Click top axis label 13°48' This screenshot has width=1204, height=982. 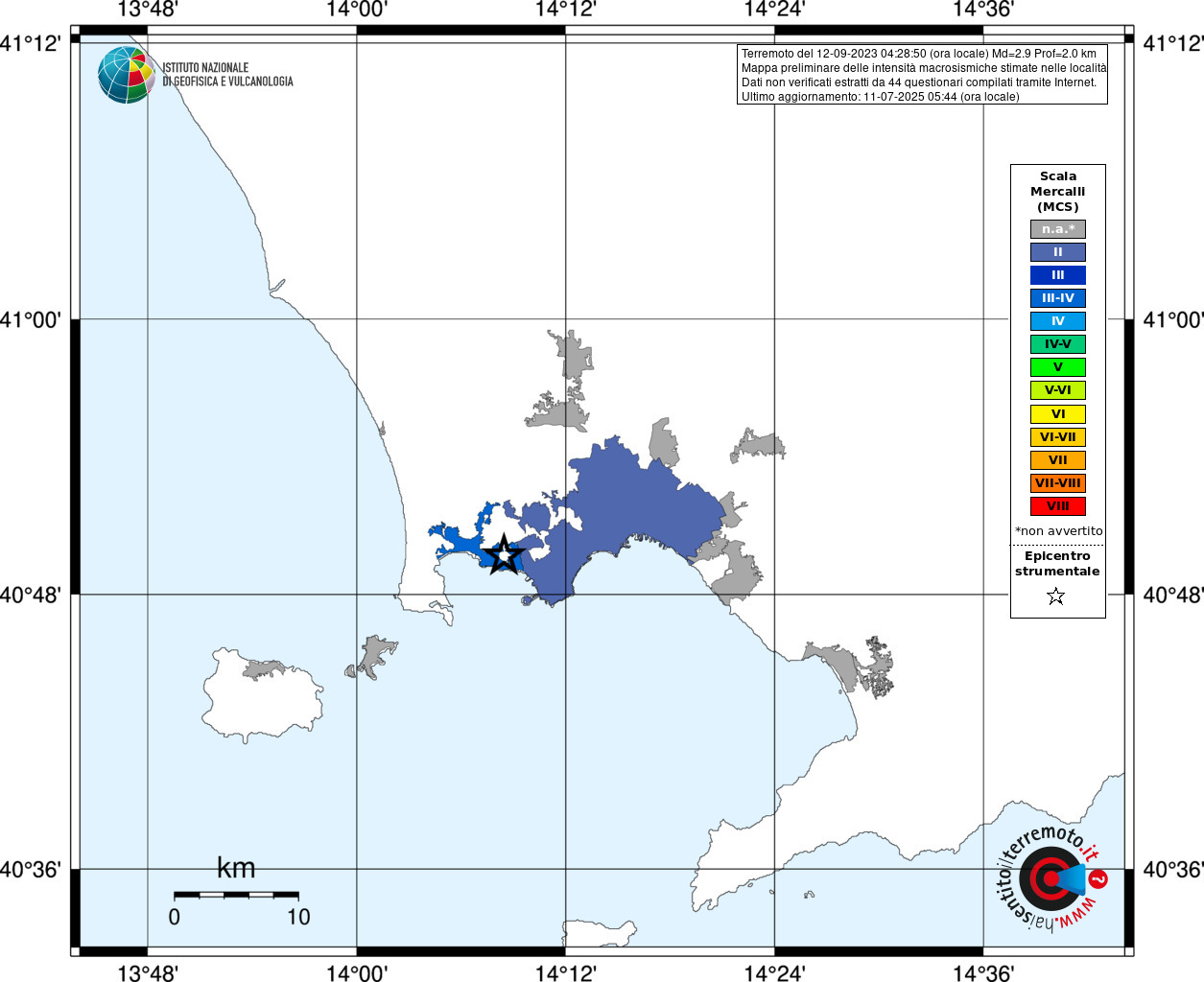(x=148, y=10)
